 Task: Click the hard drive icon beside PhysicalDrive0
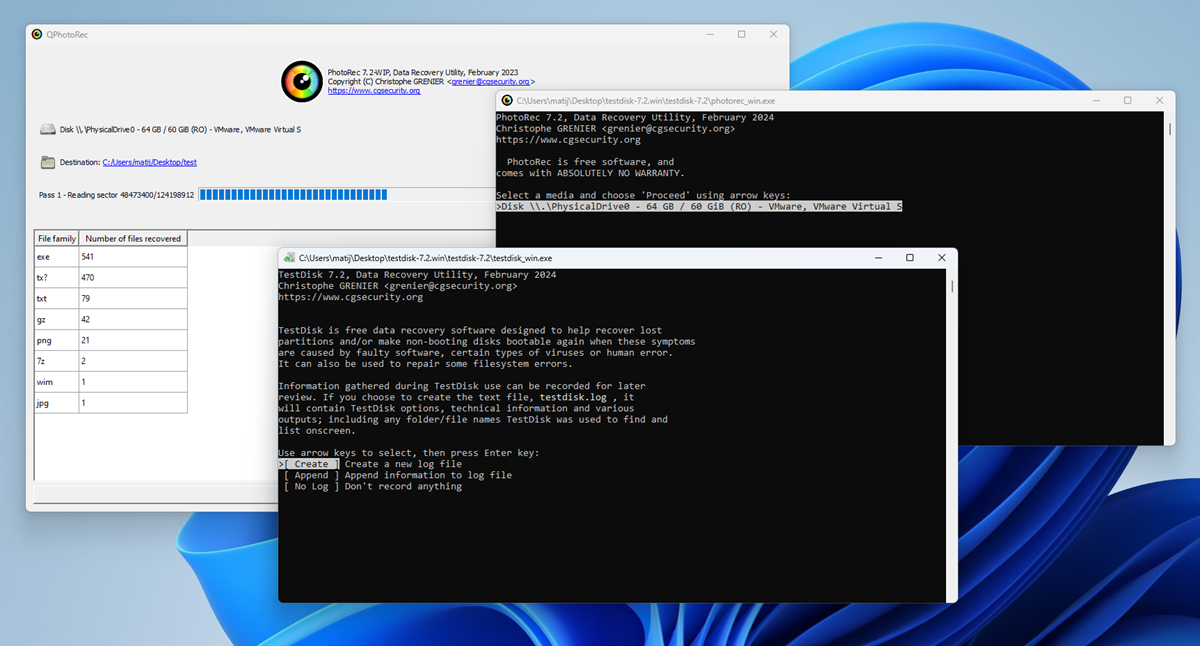point(47,130)
